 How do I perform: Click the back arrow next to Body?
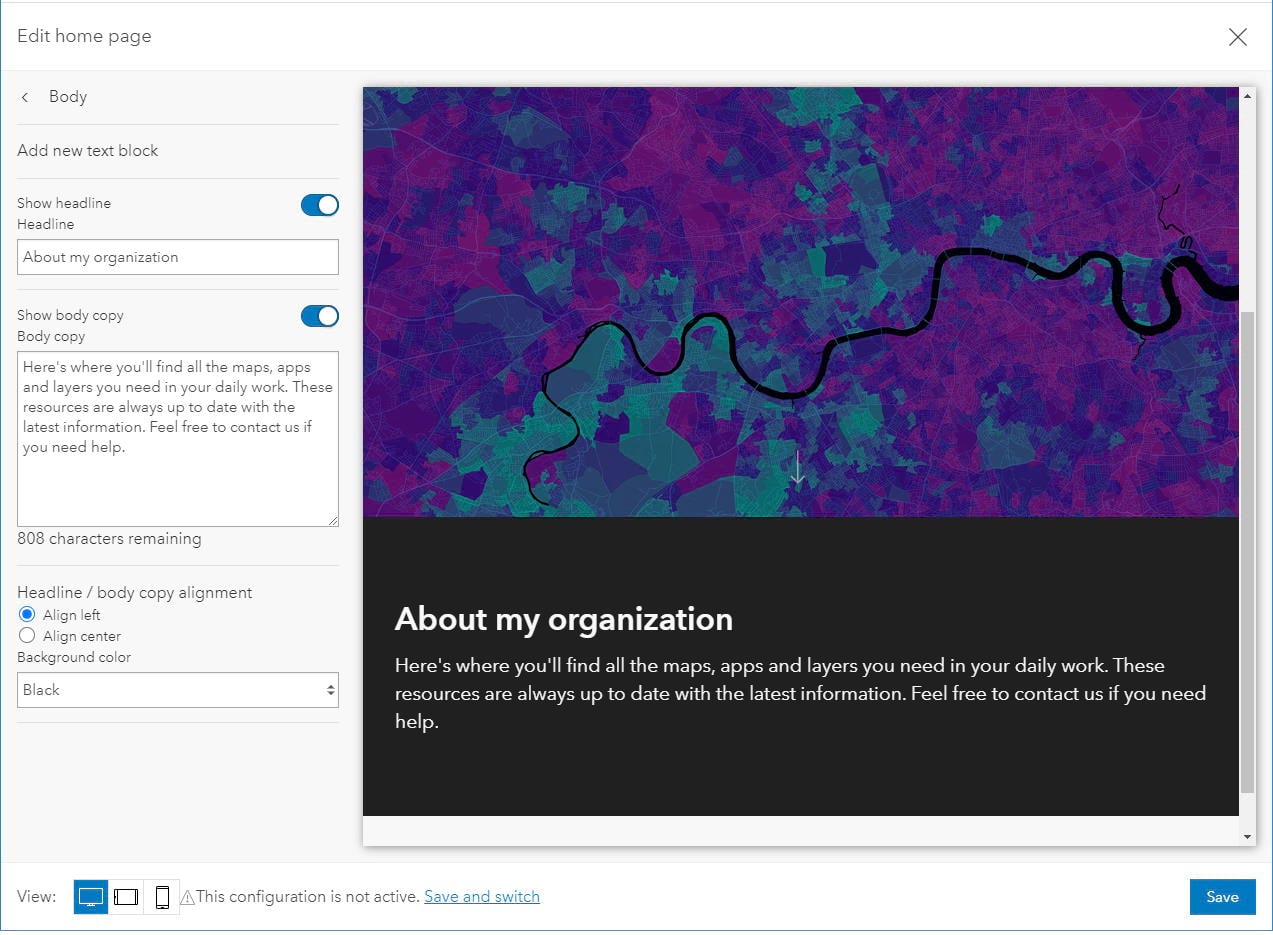pos(25,97)
